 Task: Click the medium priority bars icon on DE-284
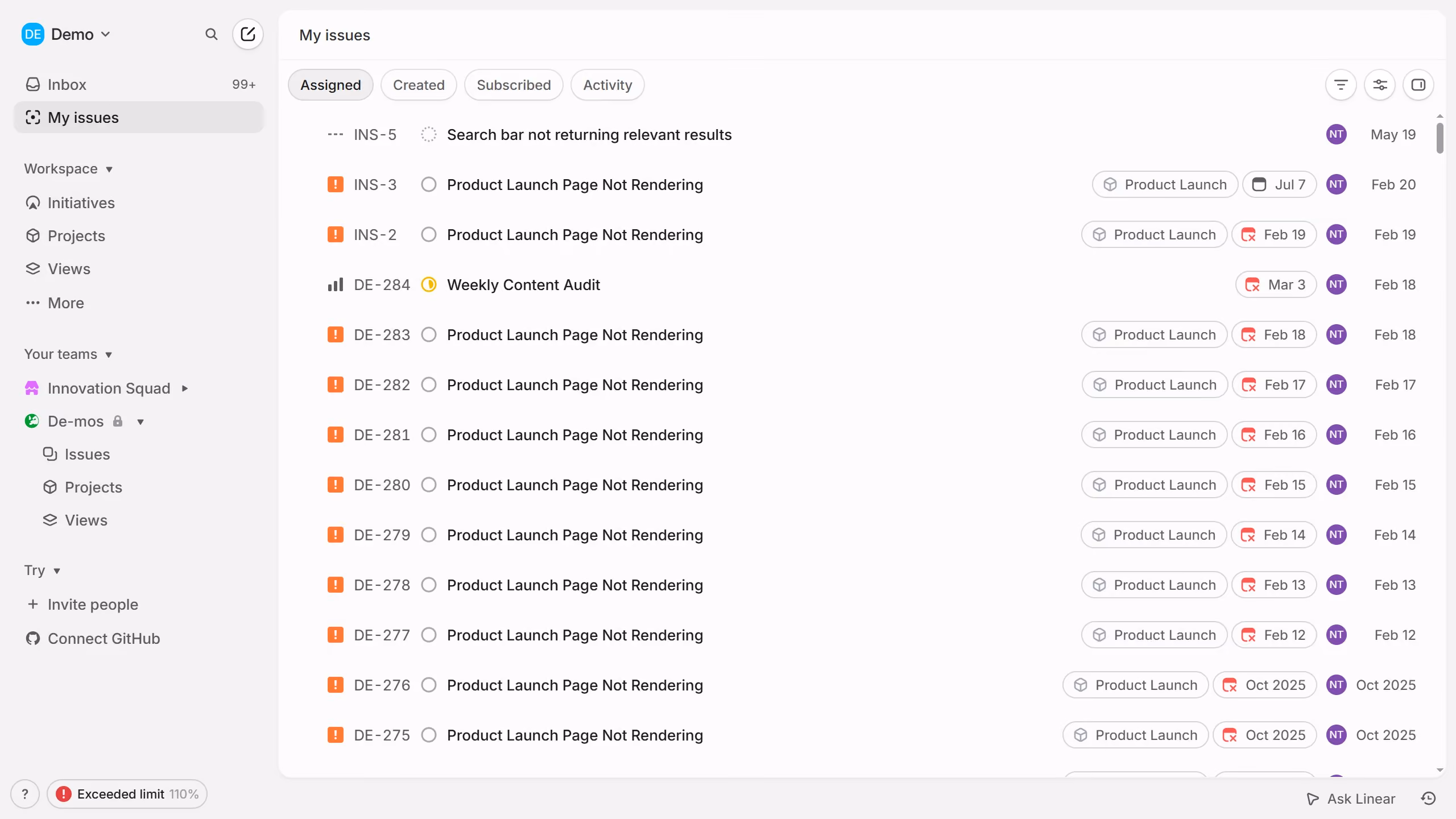click(336, 284)
